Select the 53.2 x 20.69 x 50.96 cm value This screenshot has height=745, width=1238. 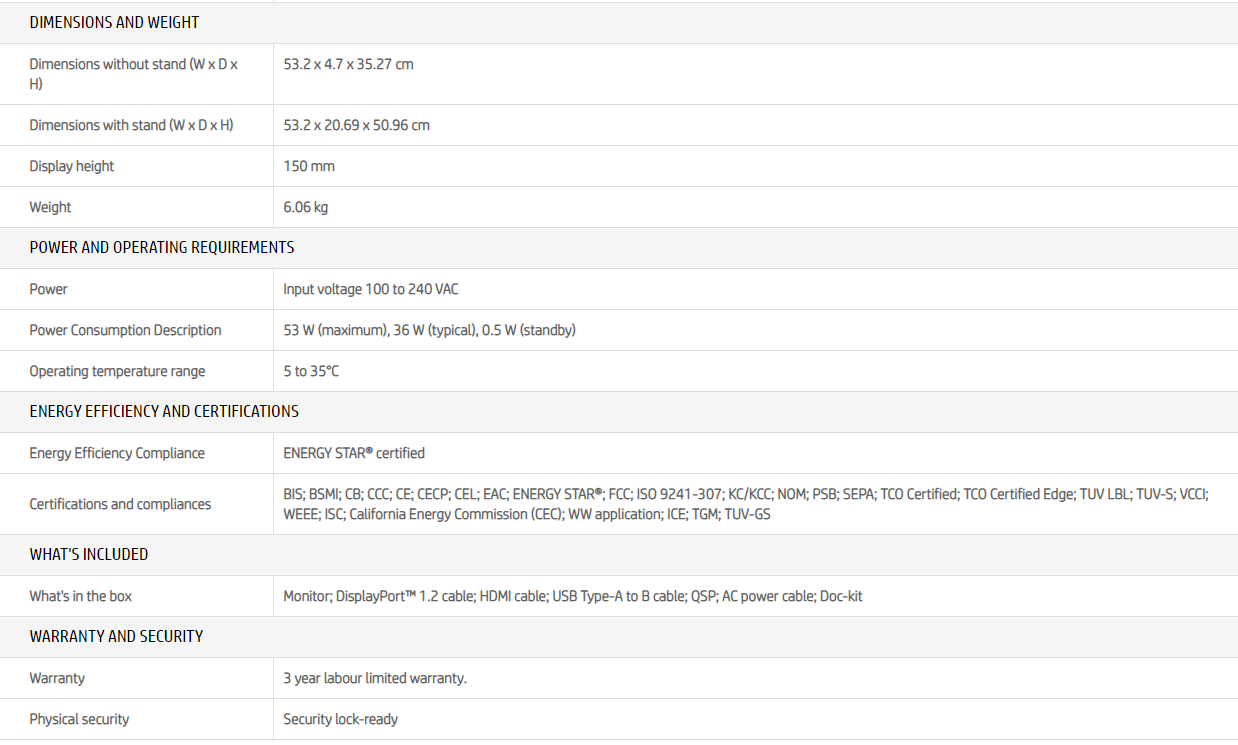click(x=356, y=125)
